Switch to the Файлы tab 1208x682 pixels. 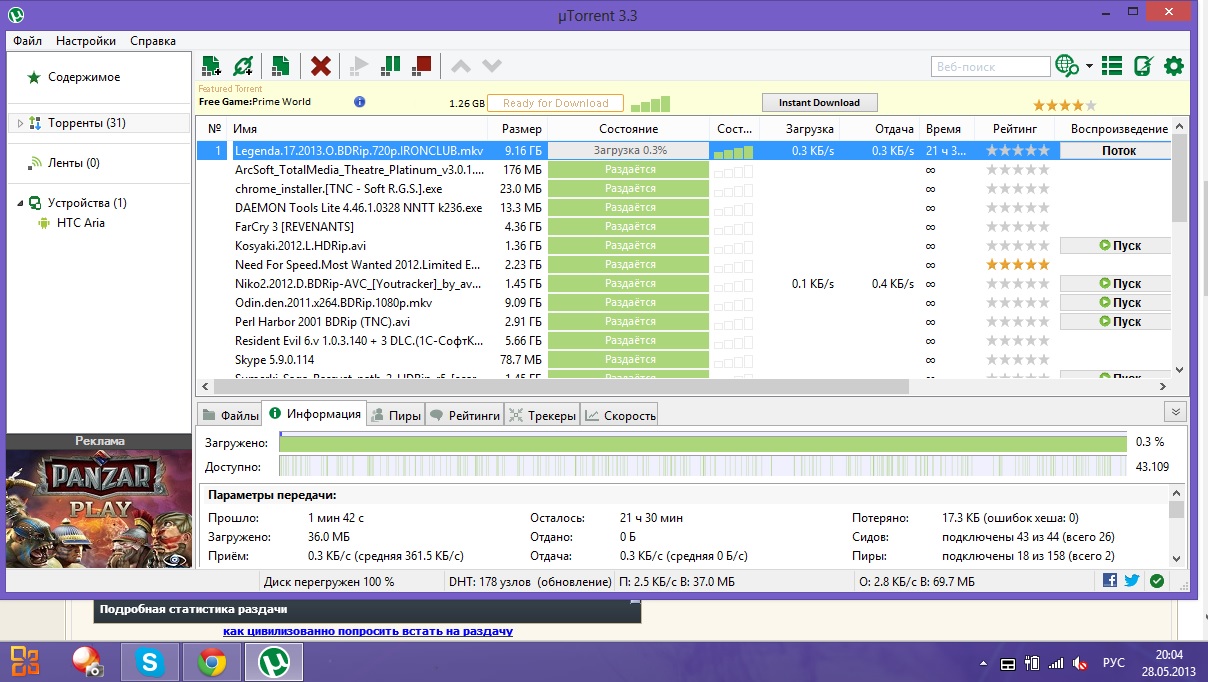[x=230, y=415]
